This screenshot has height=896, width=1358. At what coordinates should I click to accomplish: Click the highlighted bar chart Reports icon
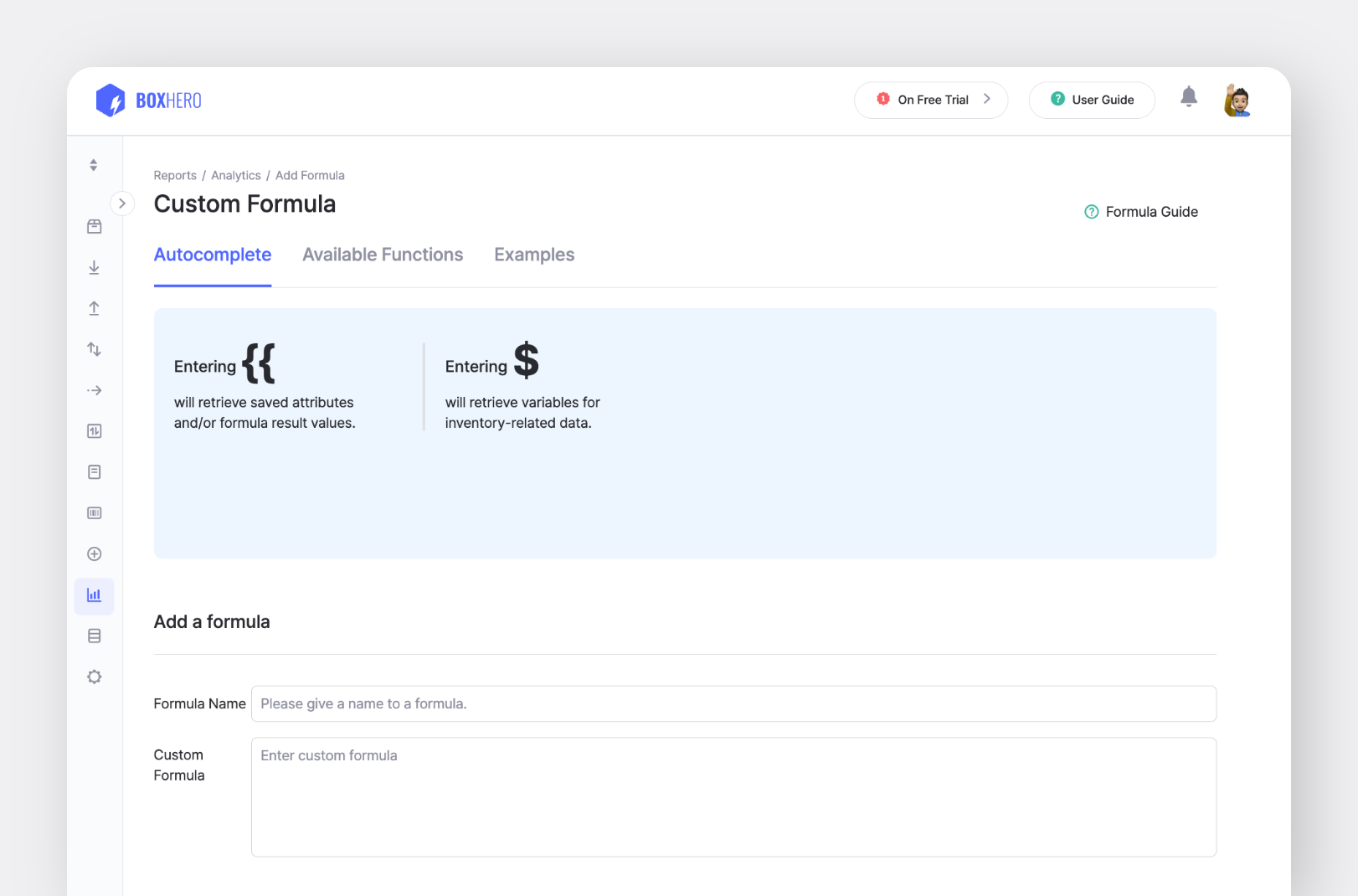95,595
